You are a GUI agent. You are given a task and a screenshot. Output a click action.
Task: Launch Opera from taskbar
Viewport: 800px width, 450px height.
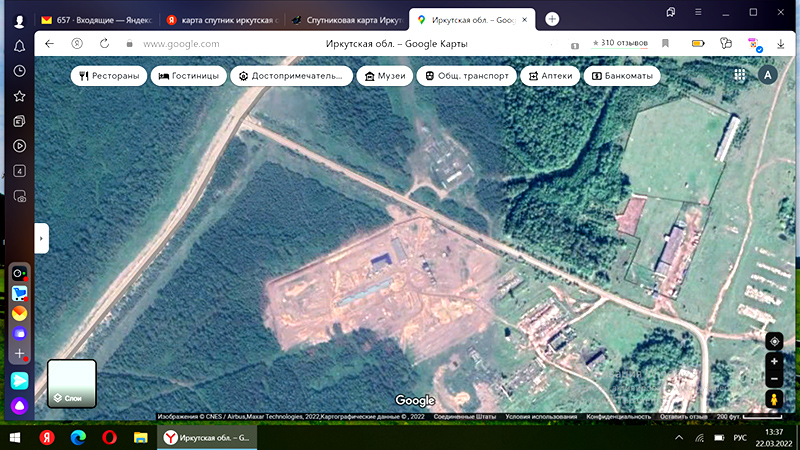click(109, 438)
